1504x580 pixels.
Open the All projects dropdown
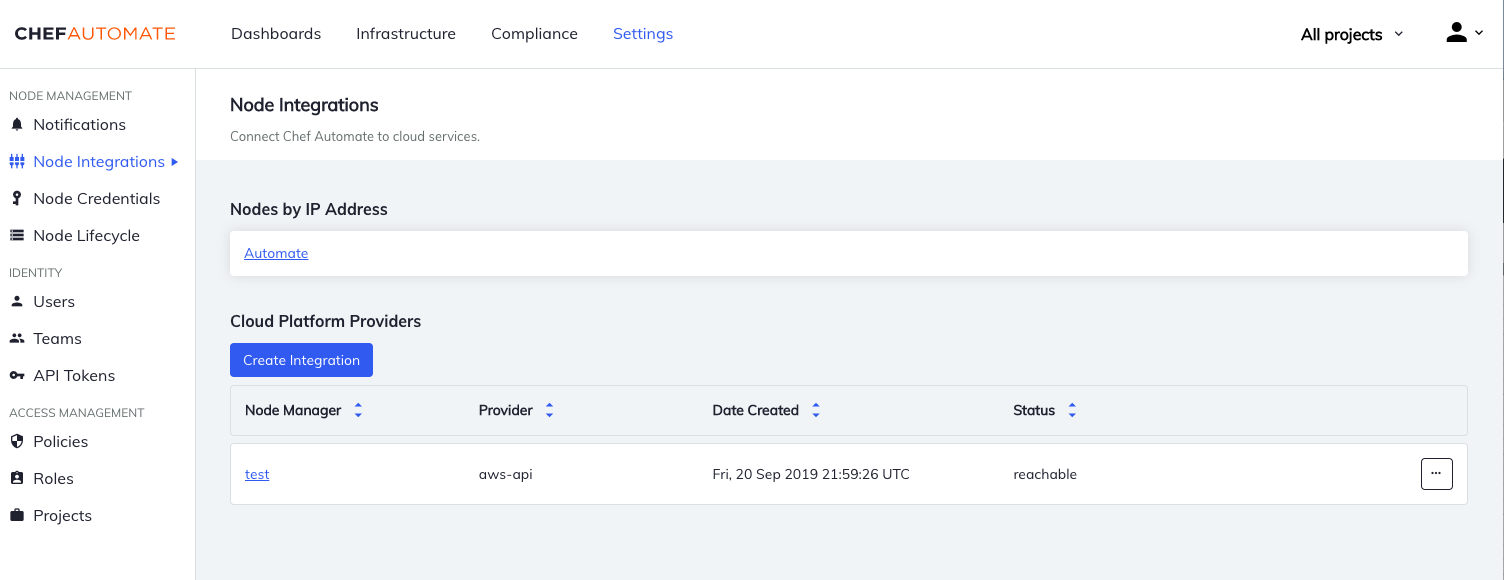[x=1350, y=34]
